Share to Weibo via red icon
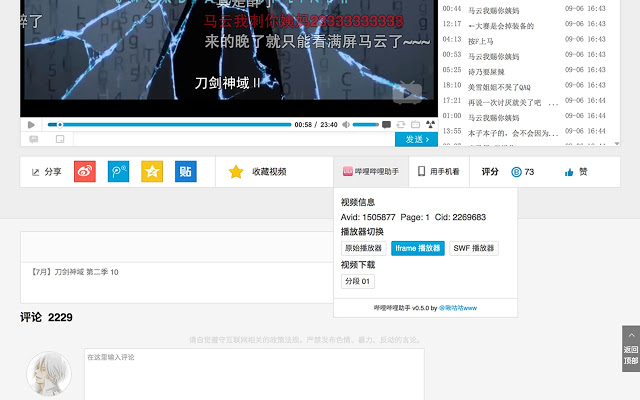 coord(85,172)
